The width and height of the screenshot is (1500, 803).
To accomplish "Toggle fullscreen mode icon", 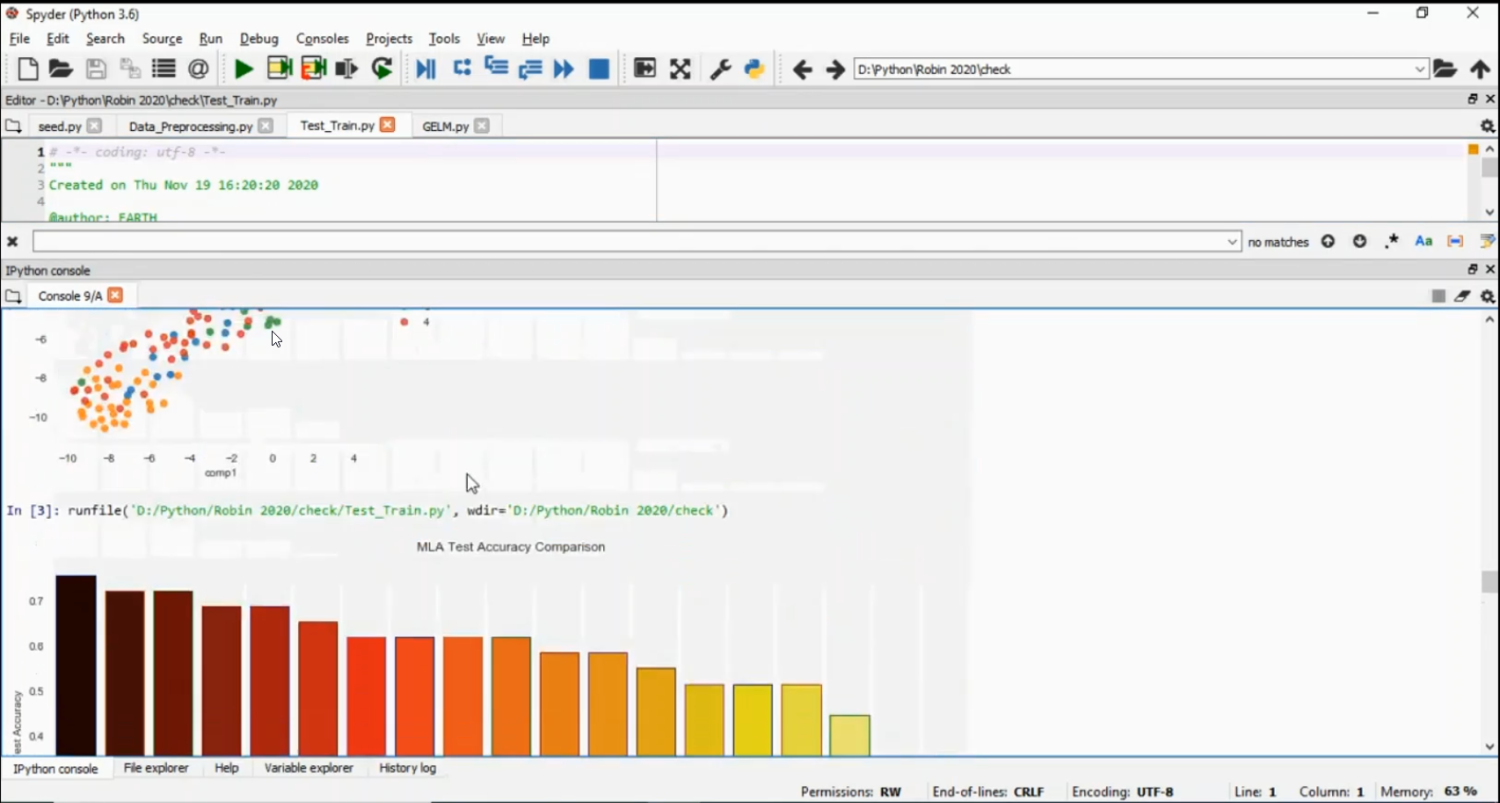I will pyautogui.click(x=680, y=68).
